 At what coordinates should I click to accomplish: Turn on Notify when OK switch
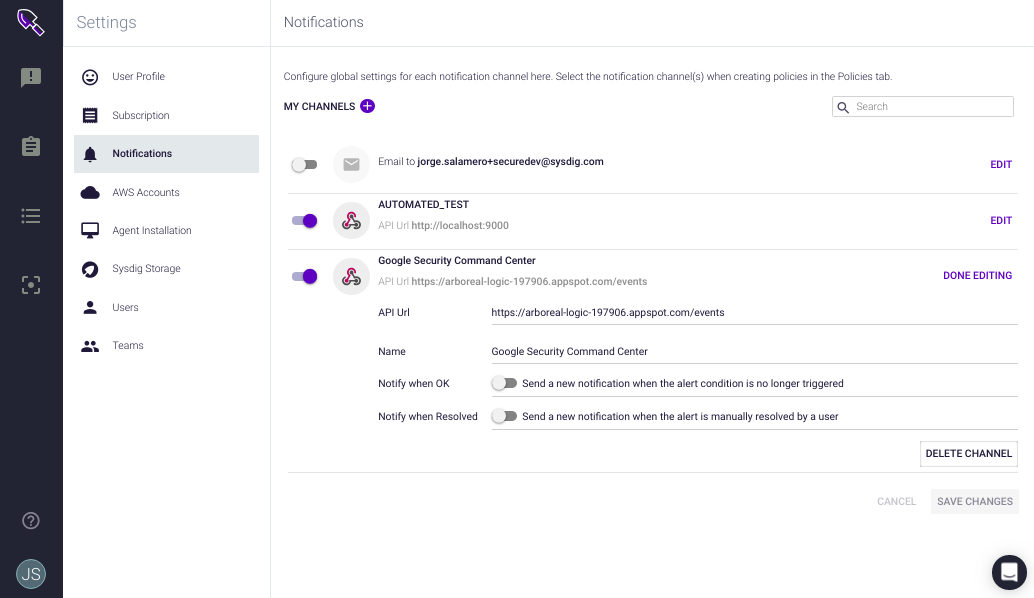click(504, 383)
